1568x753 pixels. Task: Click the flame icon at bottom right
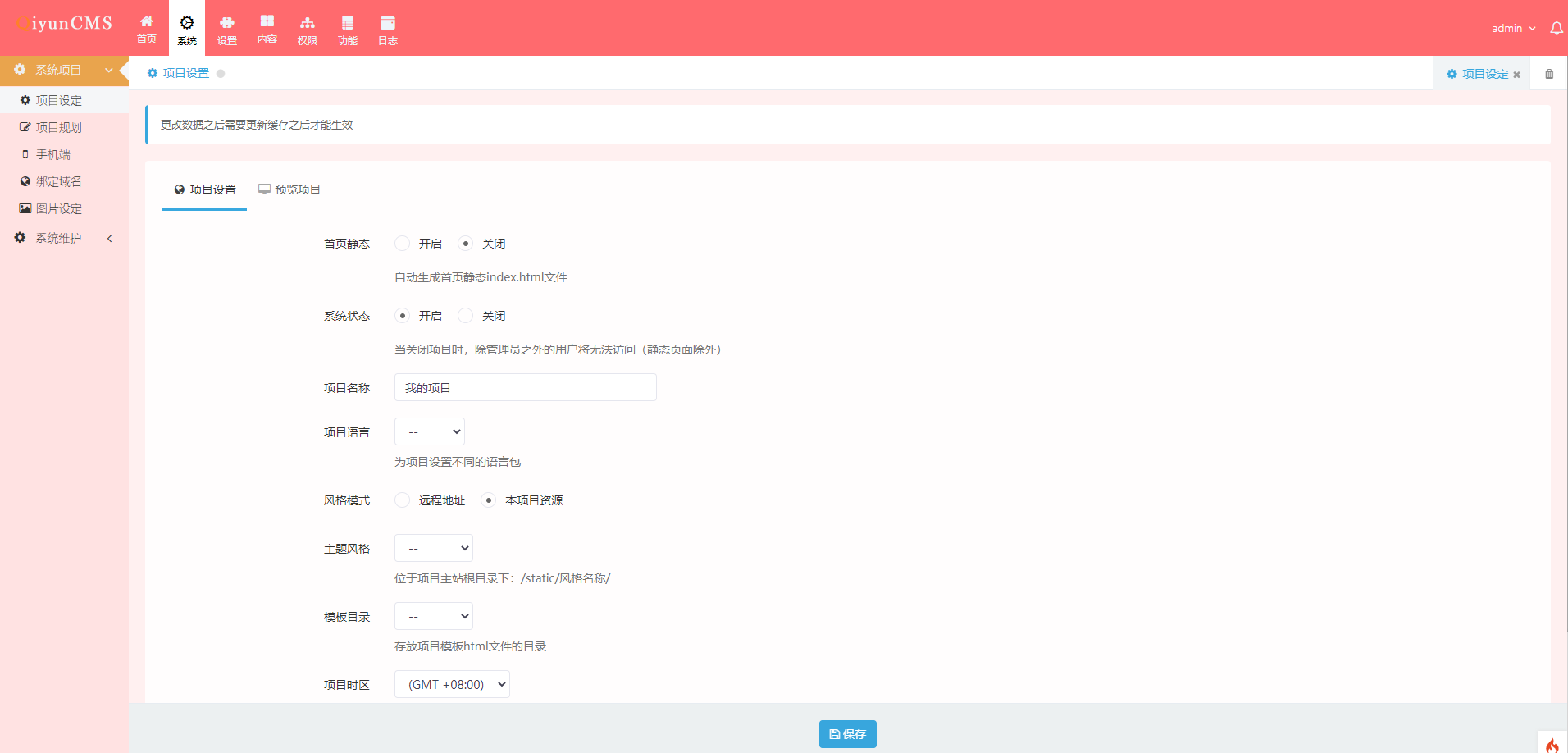pyautogui.click(x=1552, y=744)
